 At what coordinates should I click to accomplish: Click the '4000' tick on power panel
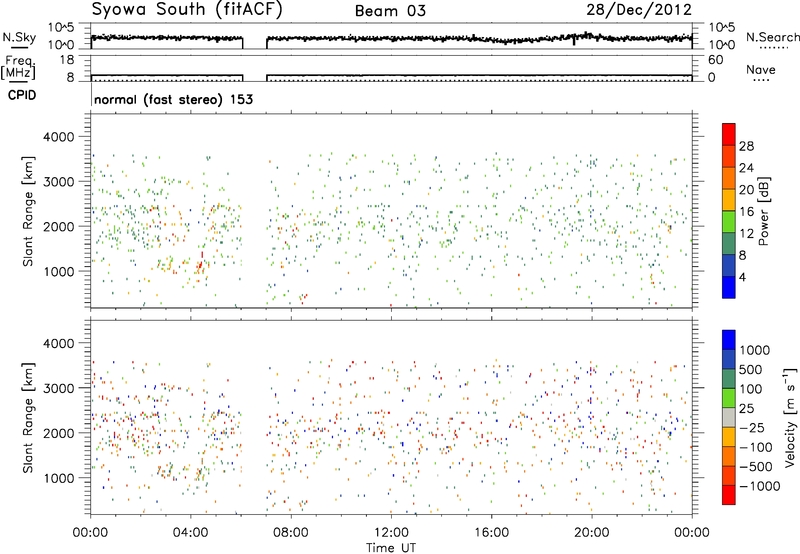[x=58, y=137]
